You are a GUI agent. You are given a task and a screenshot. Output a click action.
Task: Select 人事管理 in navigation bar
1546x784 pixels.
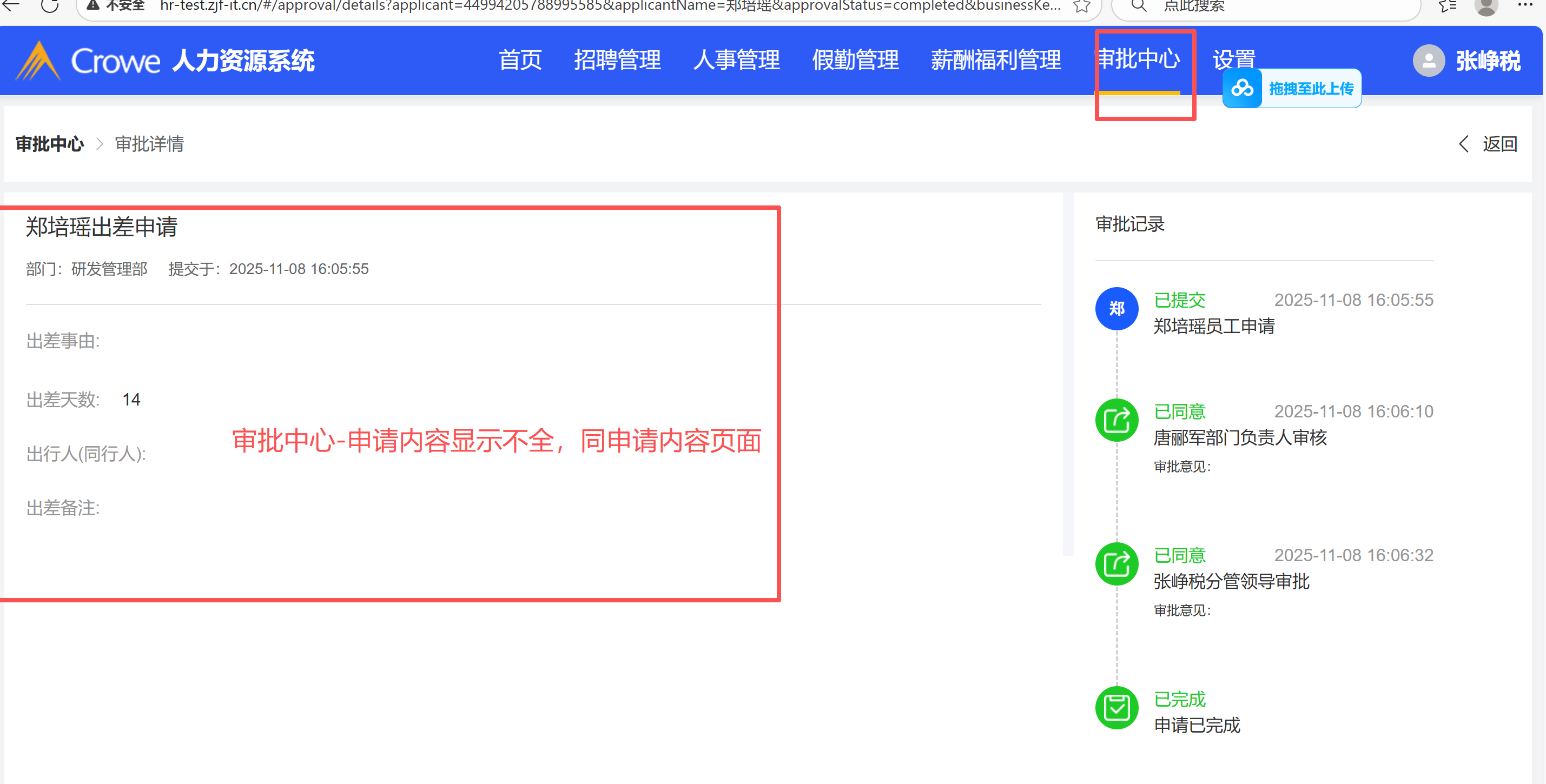pos(736,61)
